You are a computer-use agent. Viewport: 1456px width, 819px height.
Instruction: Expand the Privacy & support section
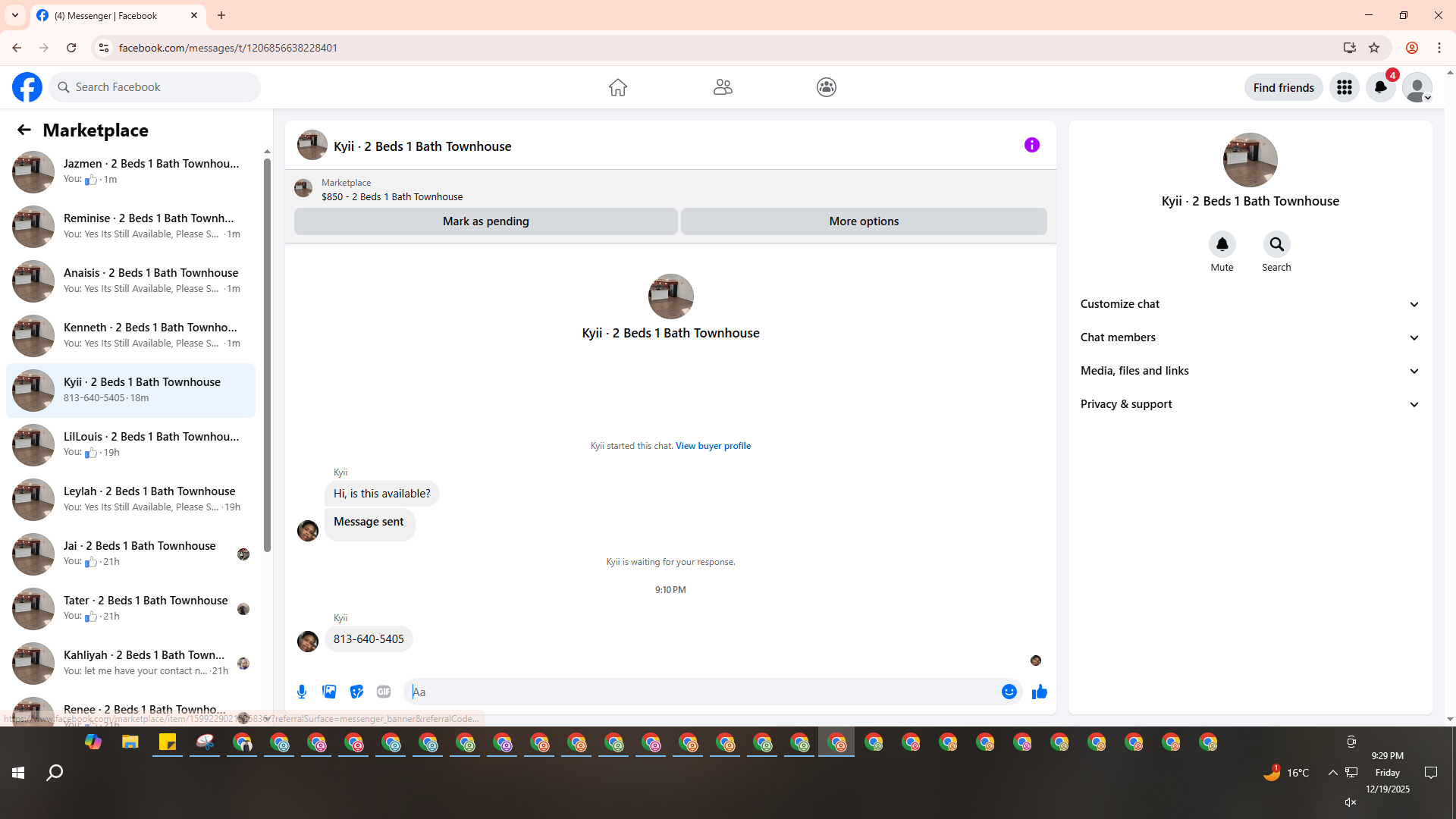(1249, 404)
